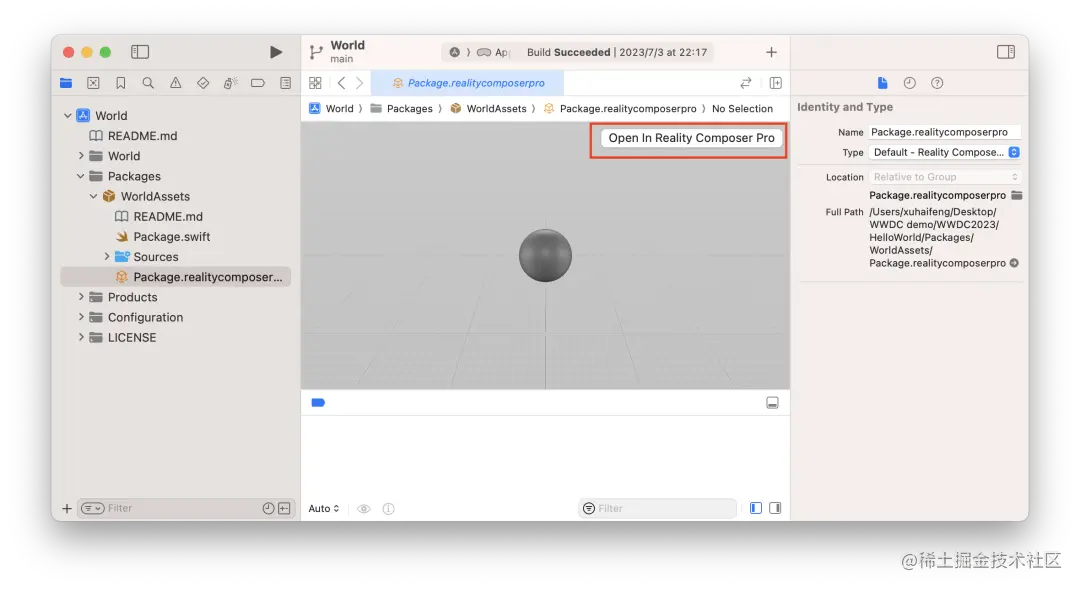The height and width of the screenshot is (589, 1080).
Task: Open the Debug navigator
Action: (230, 83)
